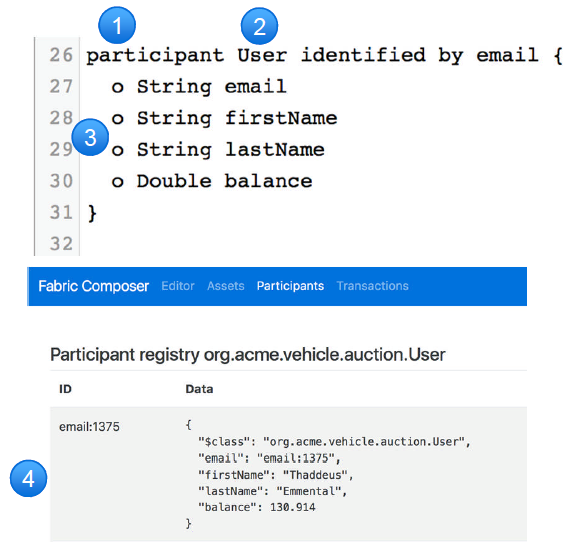Click the blue callout badge numbered 3
This screenshot has height=547, width=574.
click(x=90, y=137)
